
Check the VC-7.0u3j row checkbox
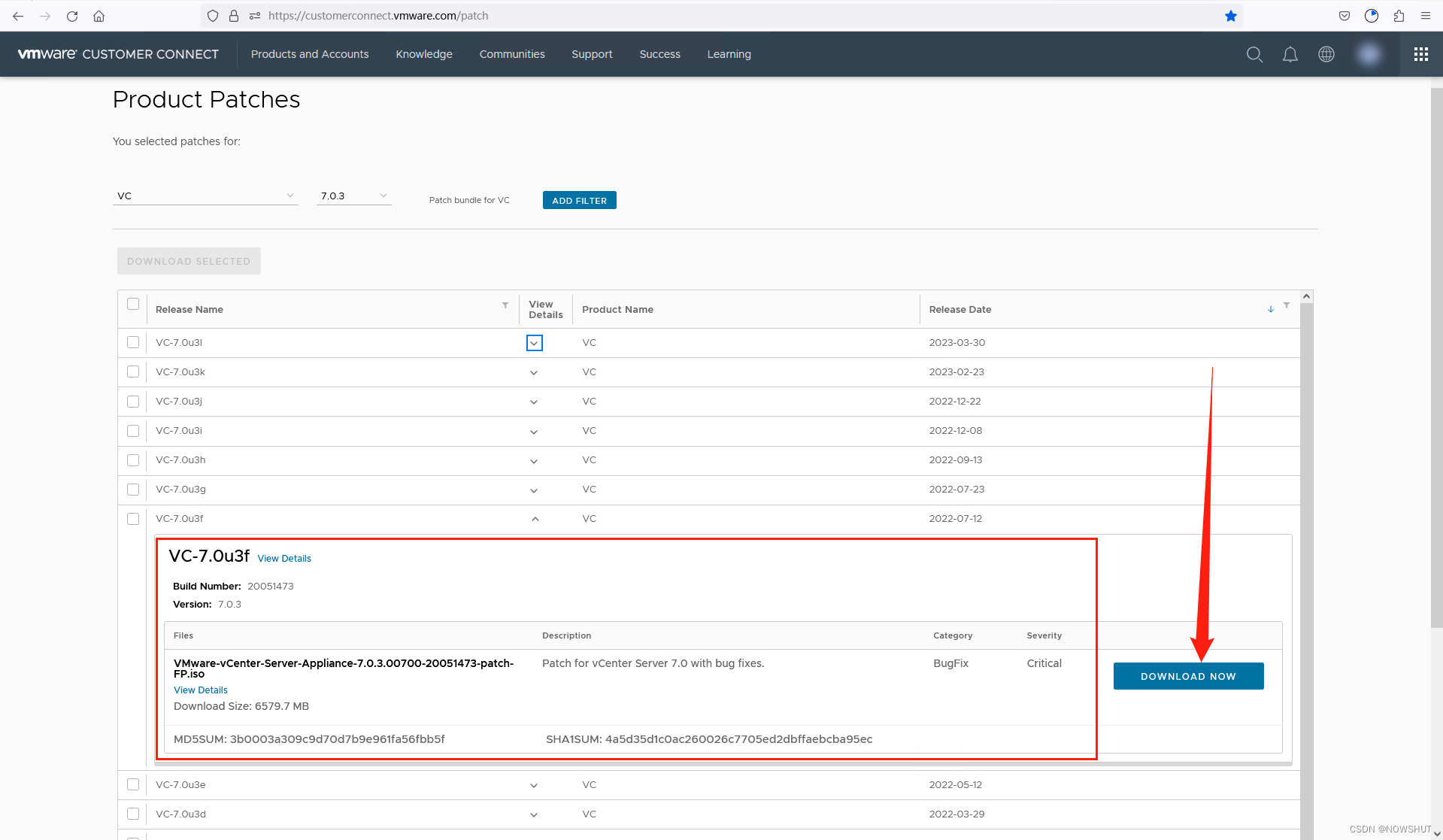click(133, 402)
